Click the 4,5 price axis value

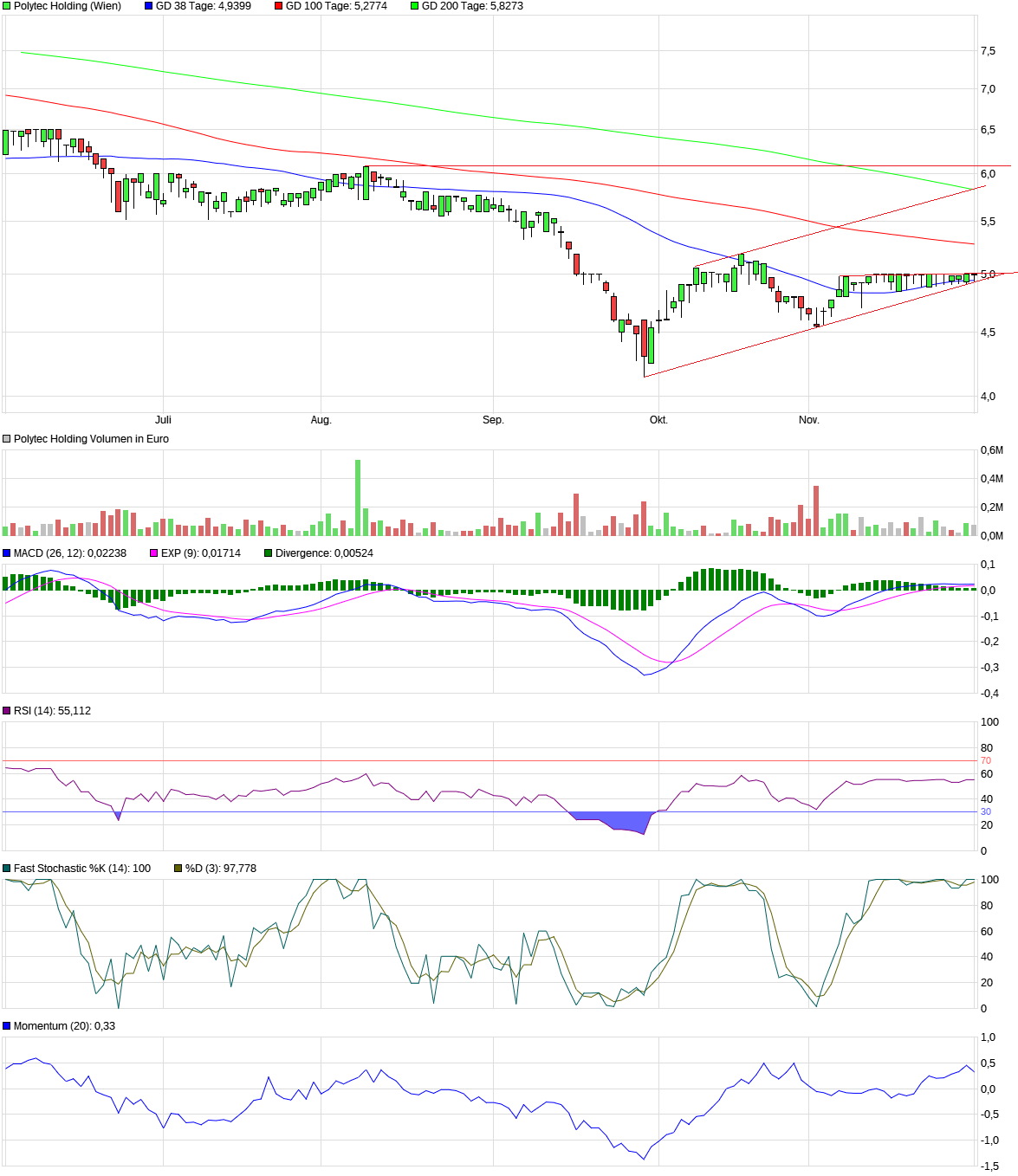point(988,333)
